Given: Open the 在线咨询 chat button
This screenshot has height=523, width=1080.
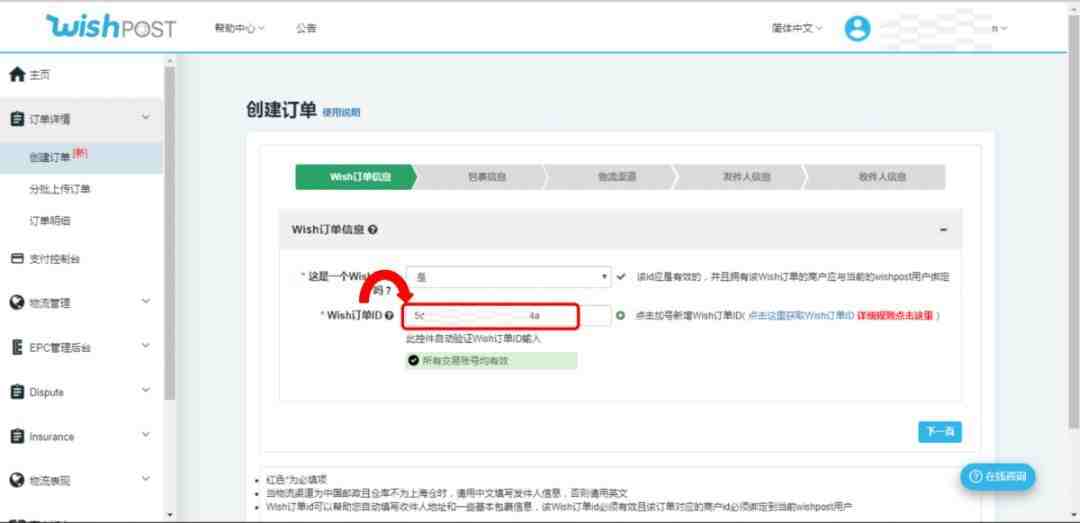Looking at the screenshot, I should 997,477.
